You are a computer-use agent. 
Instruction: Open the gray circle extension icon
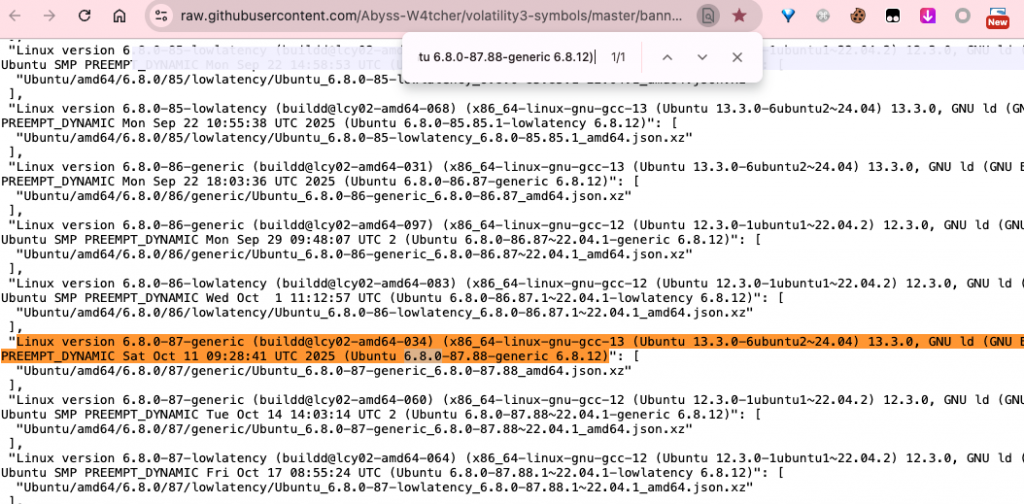(962, 16)
